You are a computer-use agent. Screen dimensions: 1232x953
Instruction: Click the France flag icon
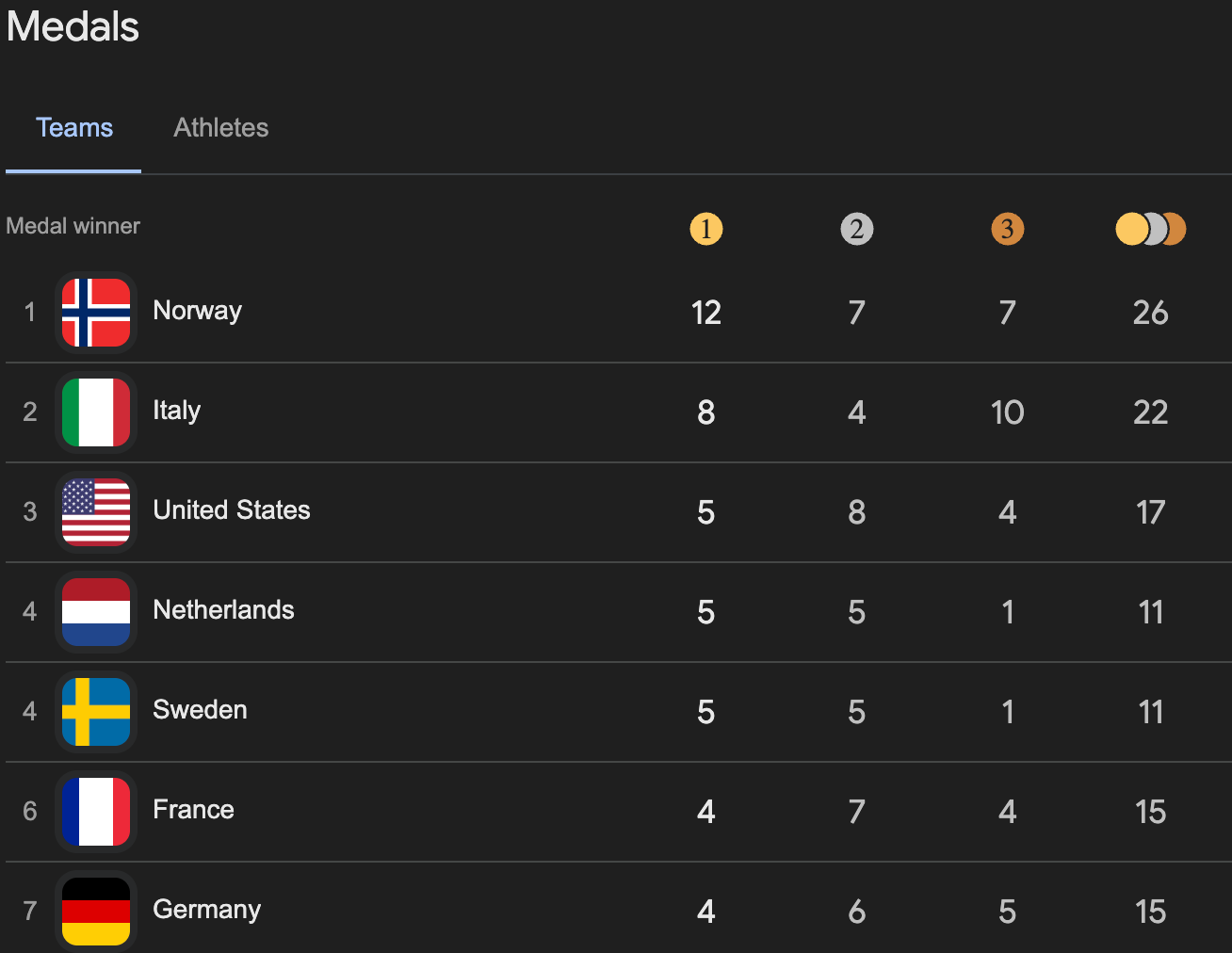(x=96, y=812)
